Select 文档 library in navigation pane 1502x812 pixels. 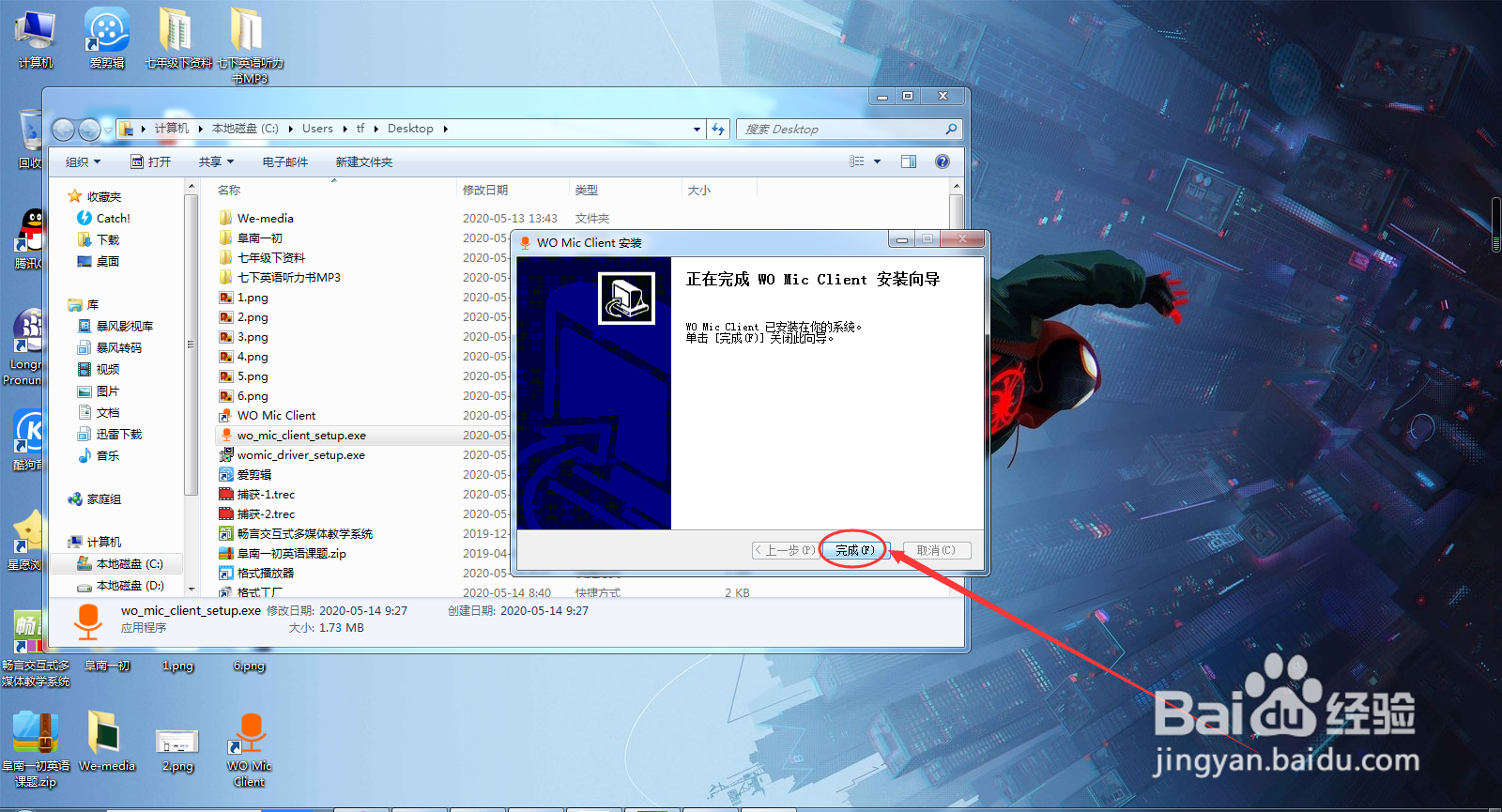[x=99, y=412]
